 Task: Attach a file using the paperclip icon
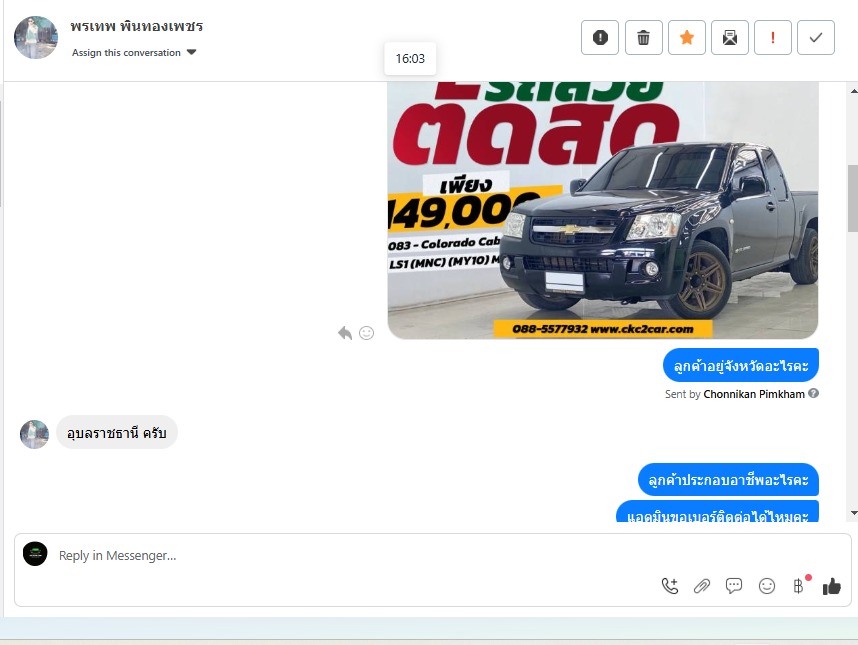click(702, 586)
